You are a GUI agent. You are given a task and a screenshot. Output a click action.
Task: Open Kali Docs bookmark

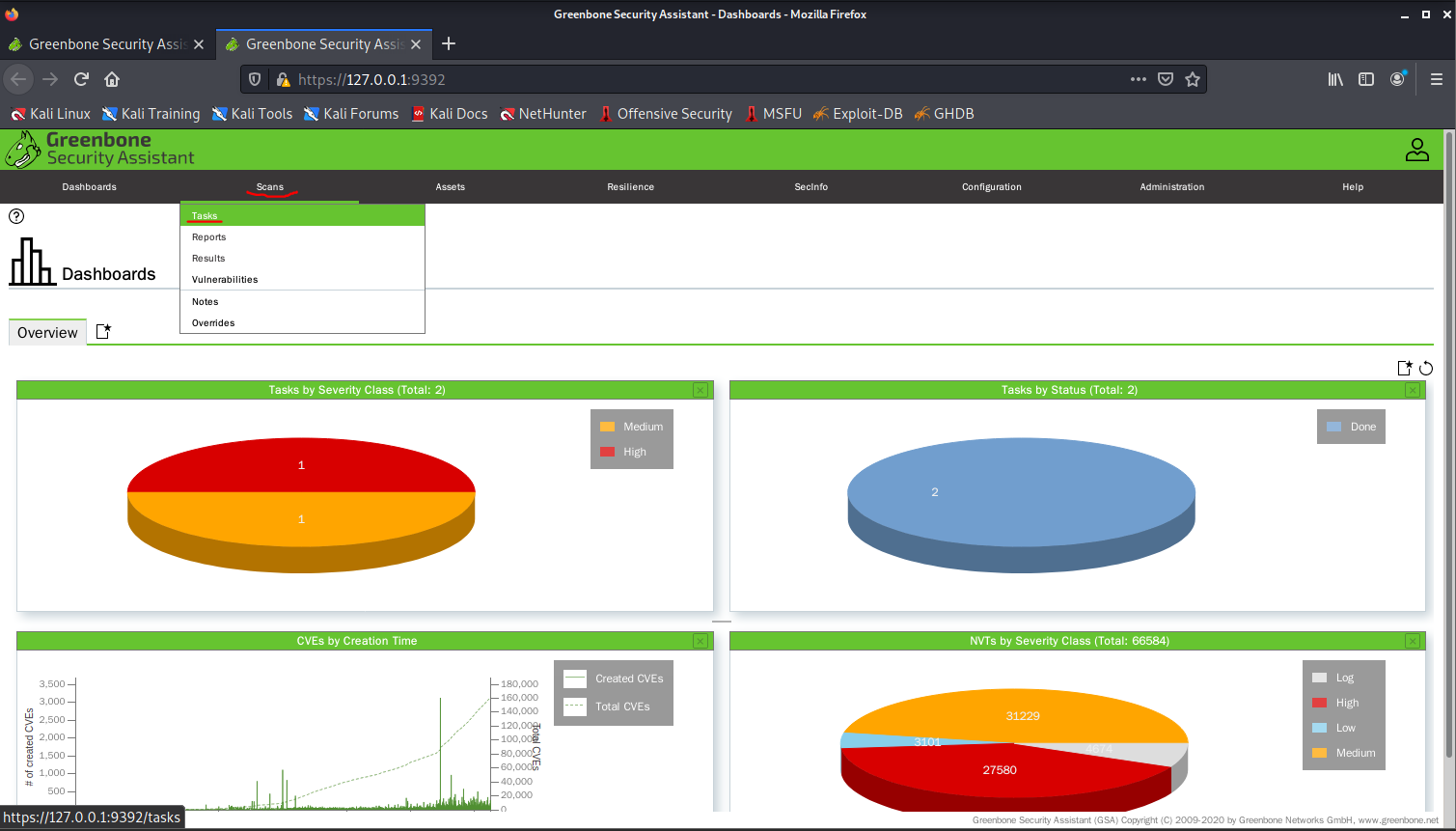[x=450, y=114]
